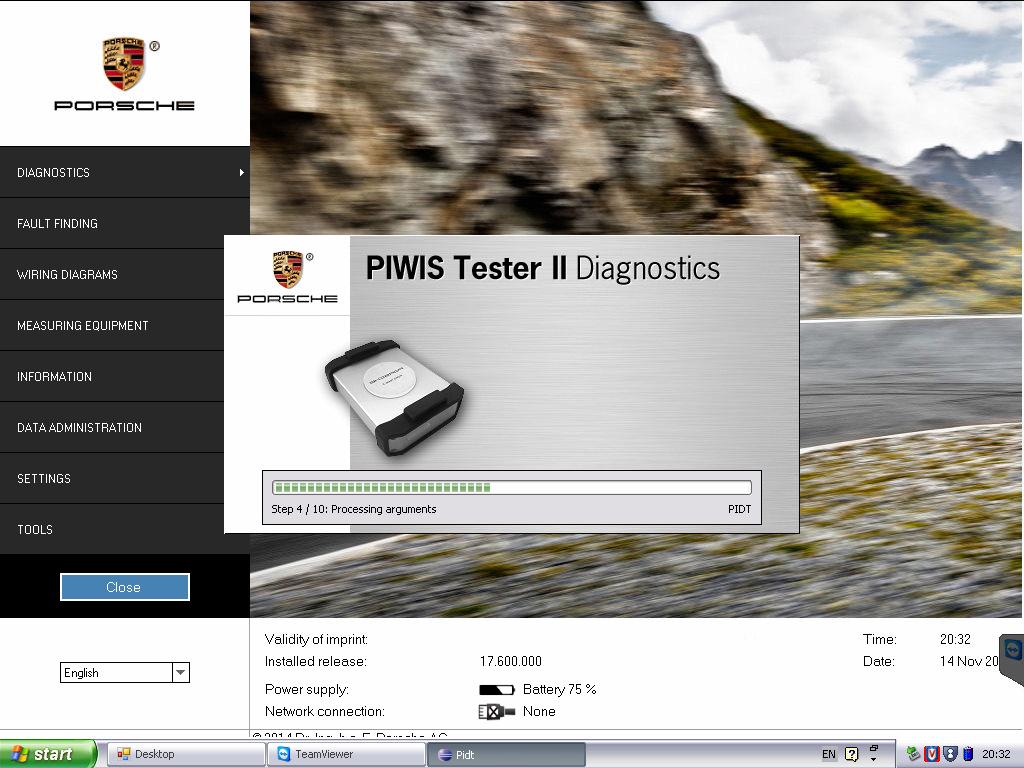This screenshot has height=768, width=1024.
Task: Open the Windows start menu
Action: coord(48,754)
